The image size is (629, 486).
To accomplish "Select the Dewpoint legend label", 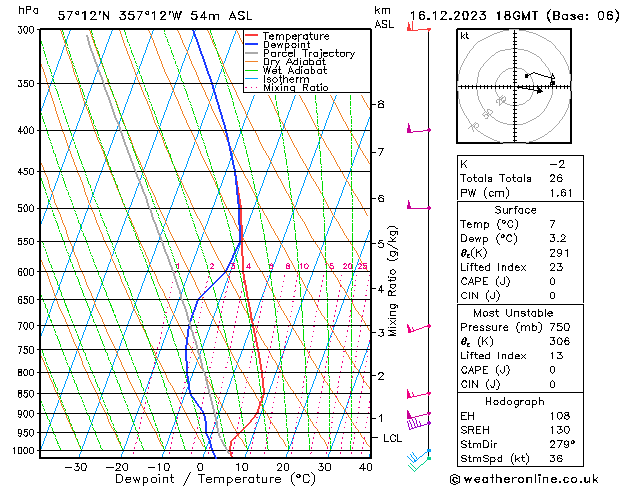I will click(x=286, y=45).
